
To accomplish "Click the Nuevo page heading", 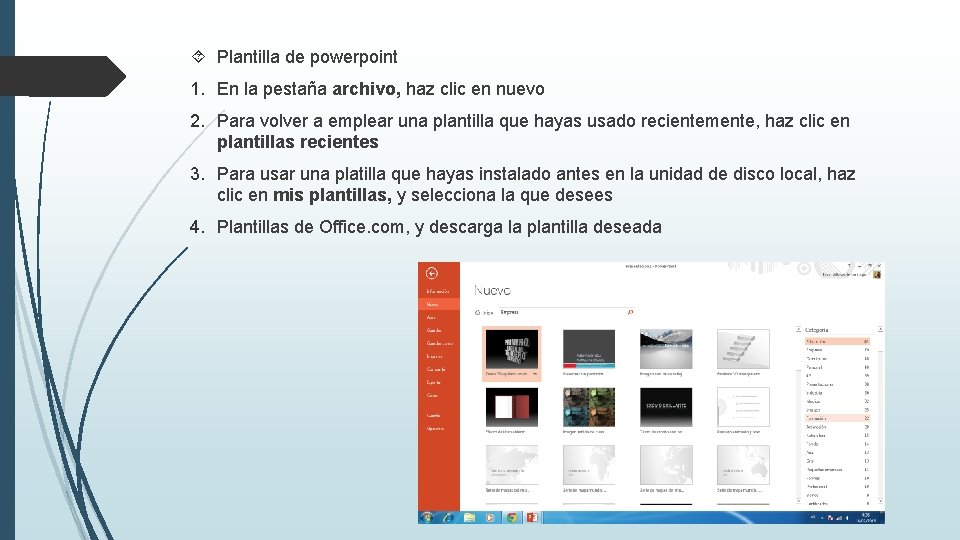I will tap(492, 291).
